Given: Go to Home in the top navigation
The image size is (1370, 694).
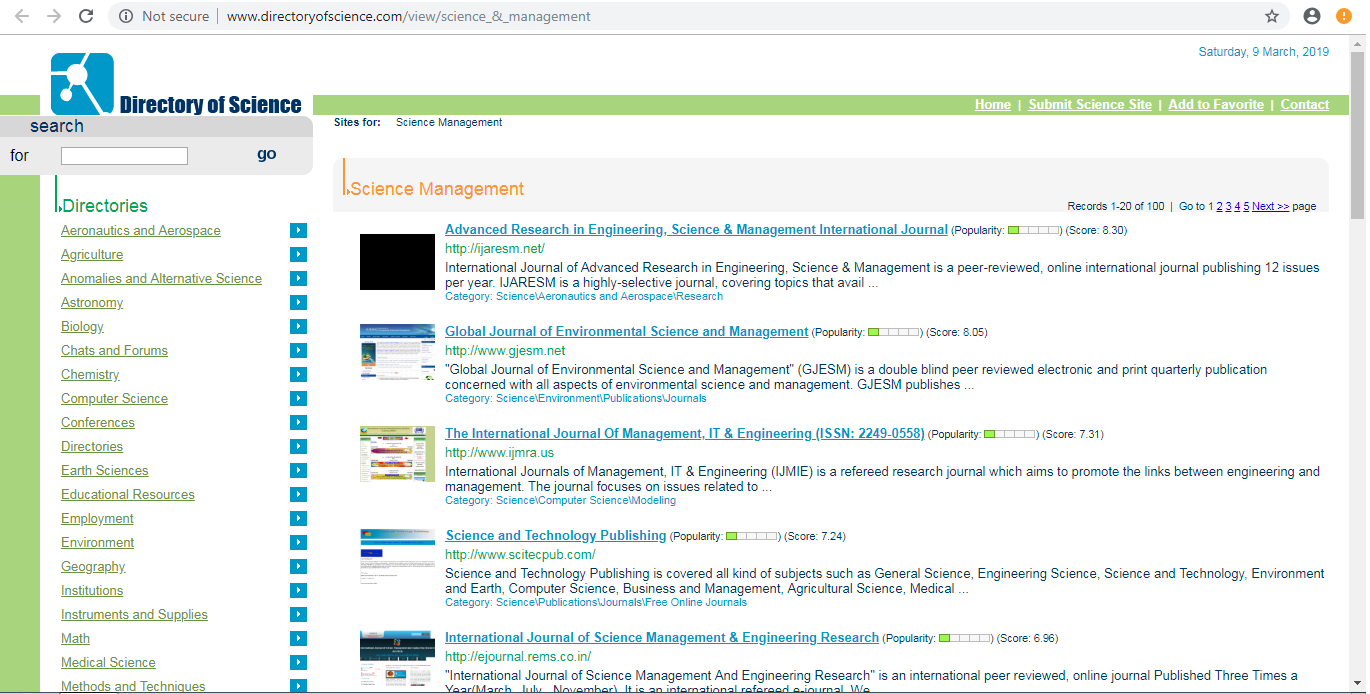Looking at the screenshot, I should point(992,105).
